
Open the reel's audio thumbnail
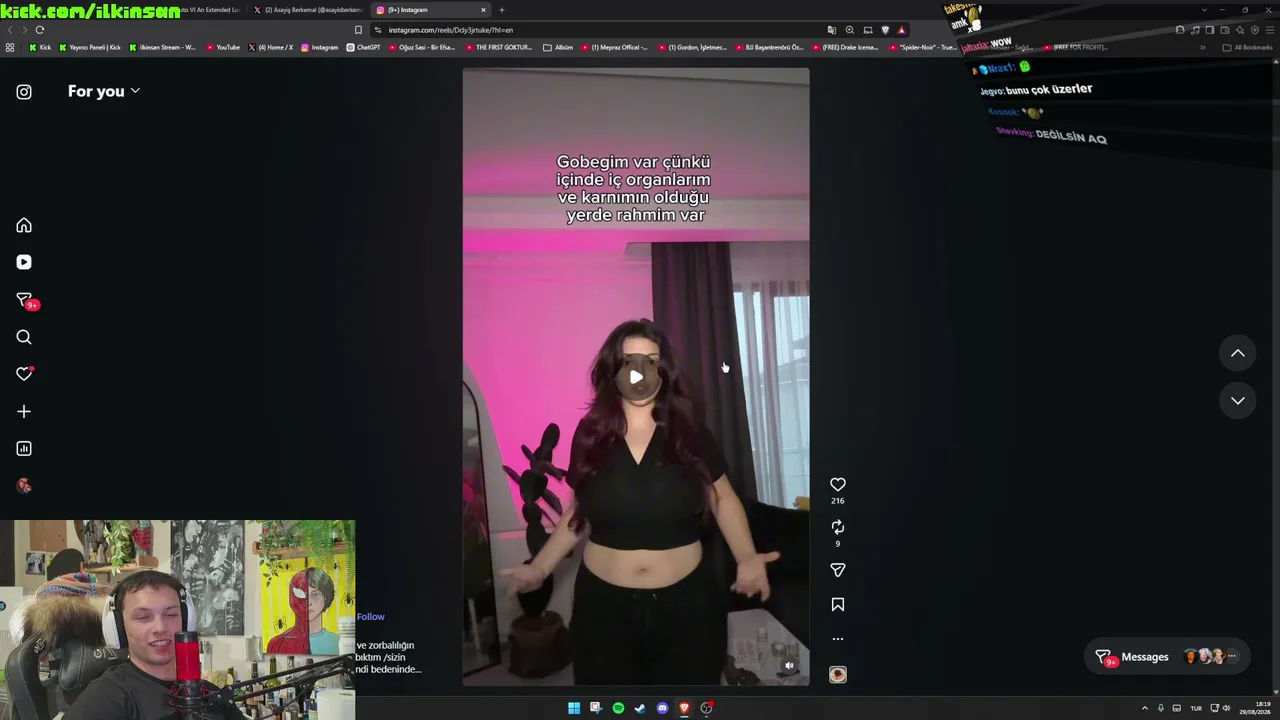(838, 675)
